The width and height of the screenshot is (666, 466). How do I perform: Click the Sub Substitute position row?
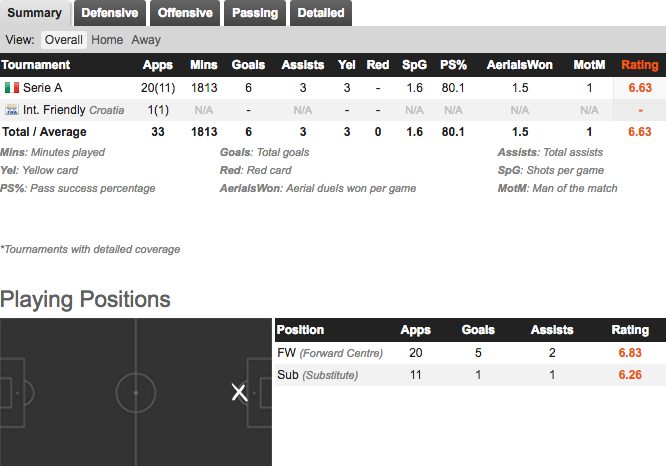470,375
